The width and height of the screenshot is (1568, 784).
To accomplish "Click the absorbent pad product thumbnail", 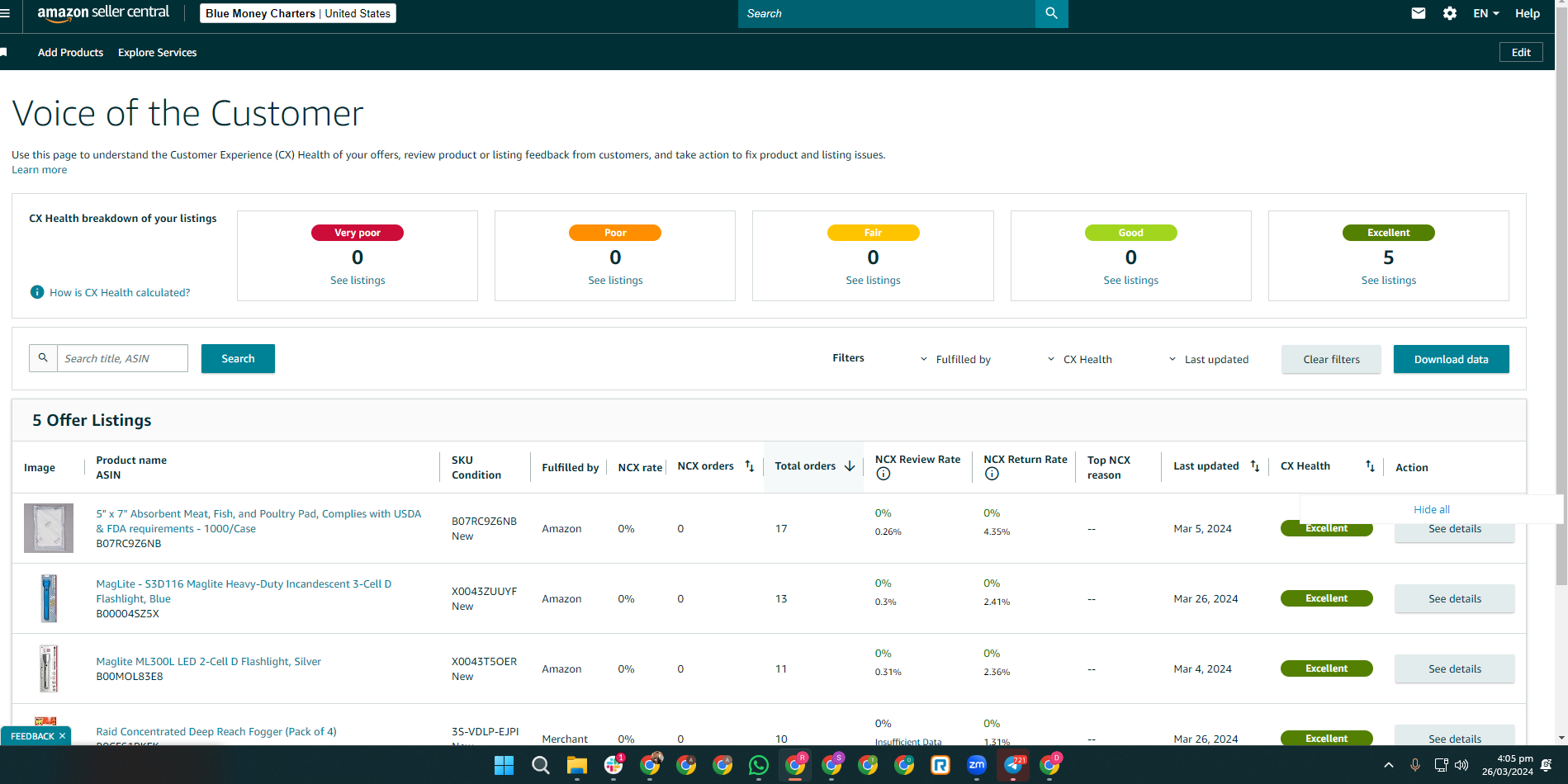I will tap(49, 528).
